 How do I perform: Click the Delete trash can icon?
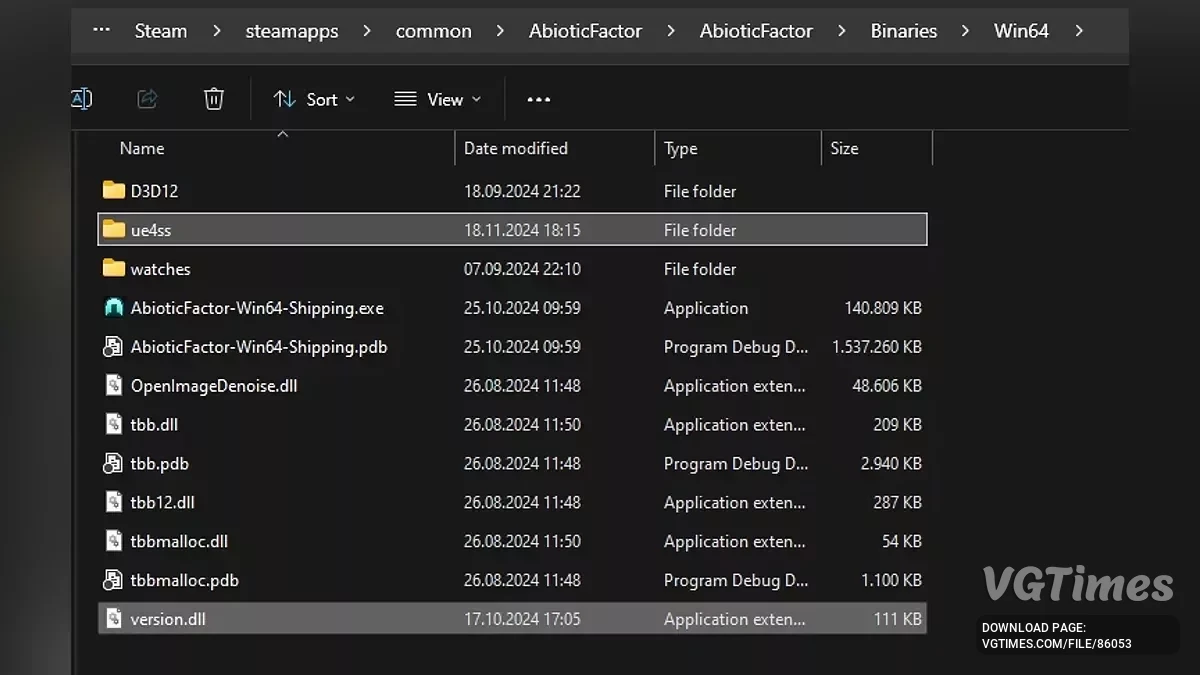(213, 98)
